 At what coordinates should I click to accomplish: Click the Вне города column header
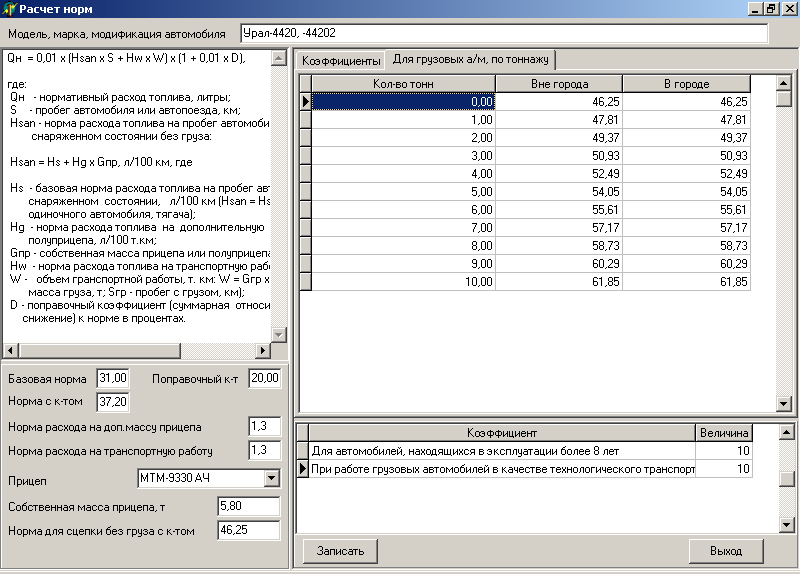tap(559, 84)
